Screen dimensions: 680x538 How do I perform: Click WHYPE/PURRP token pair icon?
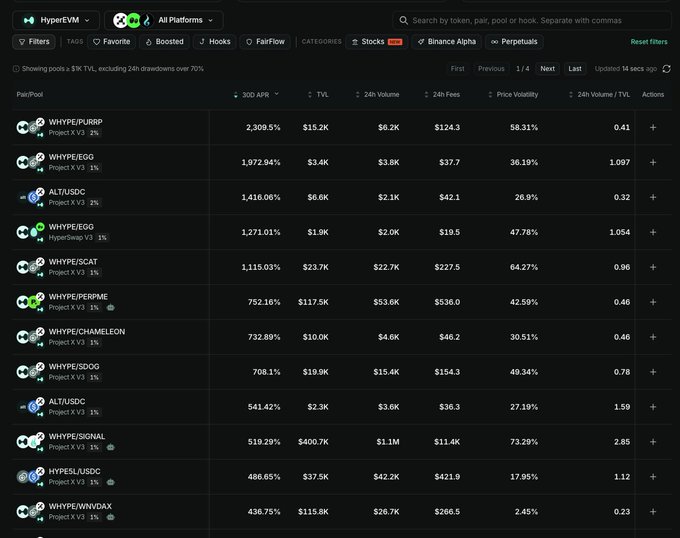pos(30,127)
